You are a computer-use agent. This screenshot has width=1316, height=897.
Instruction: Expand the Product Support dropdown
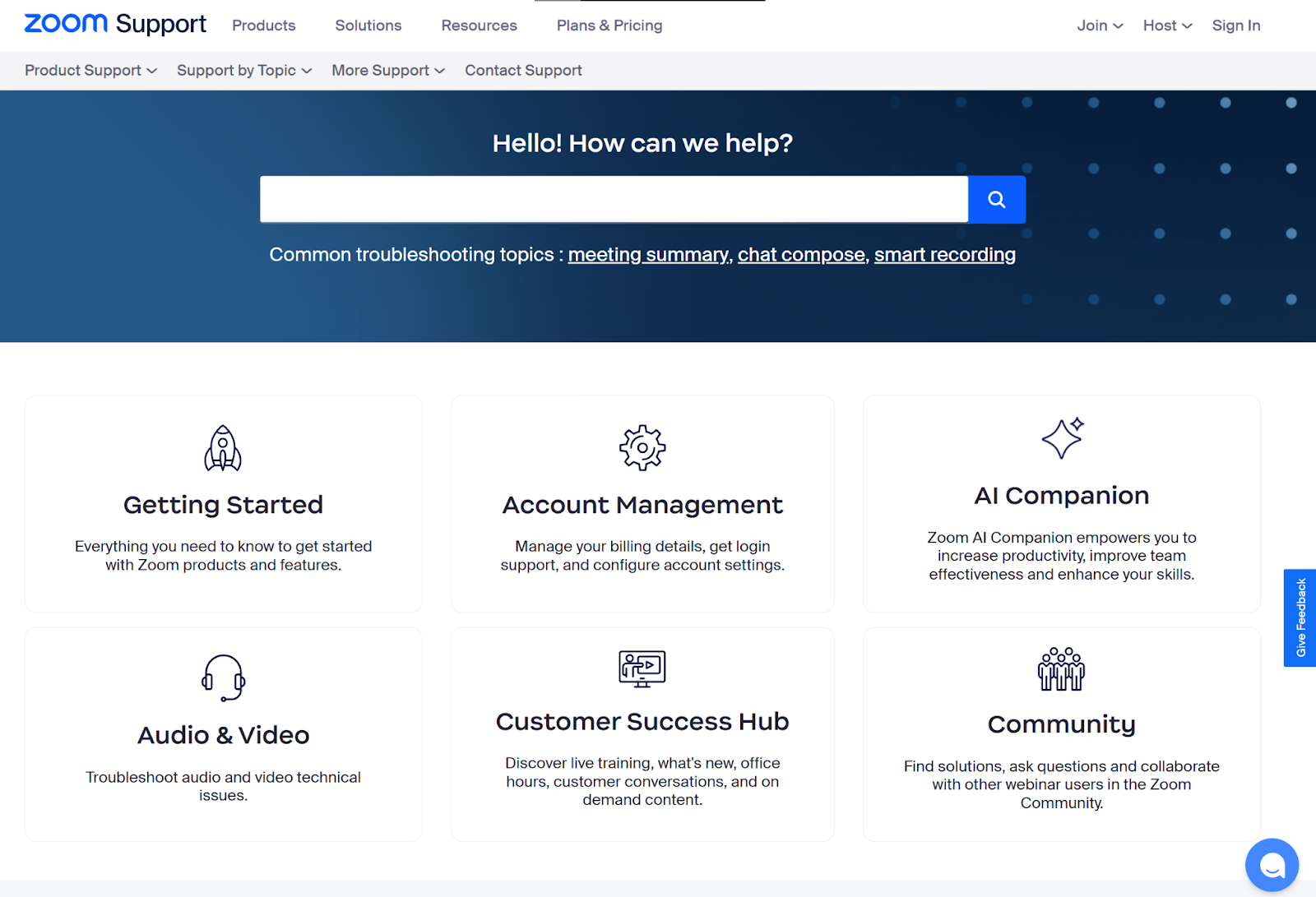click(x=90, y=71)
